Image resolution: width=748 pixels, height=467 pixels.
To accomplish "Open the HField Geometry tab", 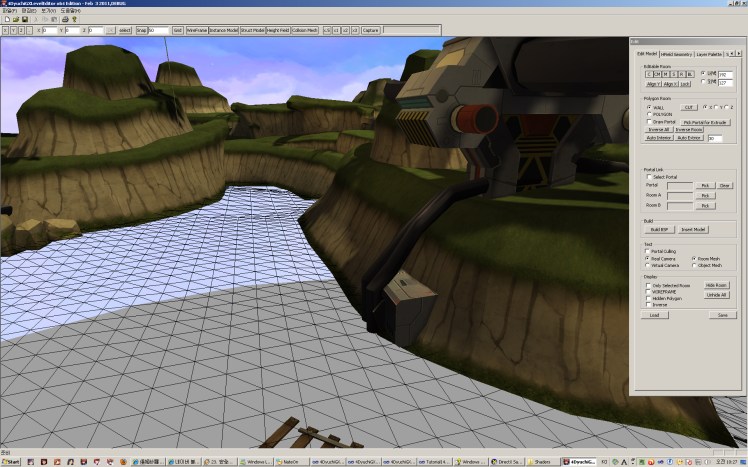I will point(677,53).
